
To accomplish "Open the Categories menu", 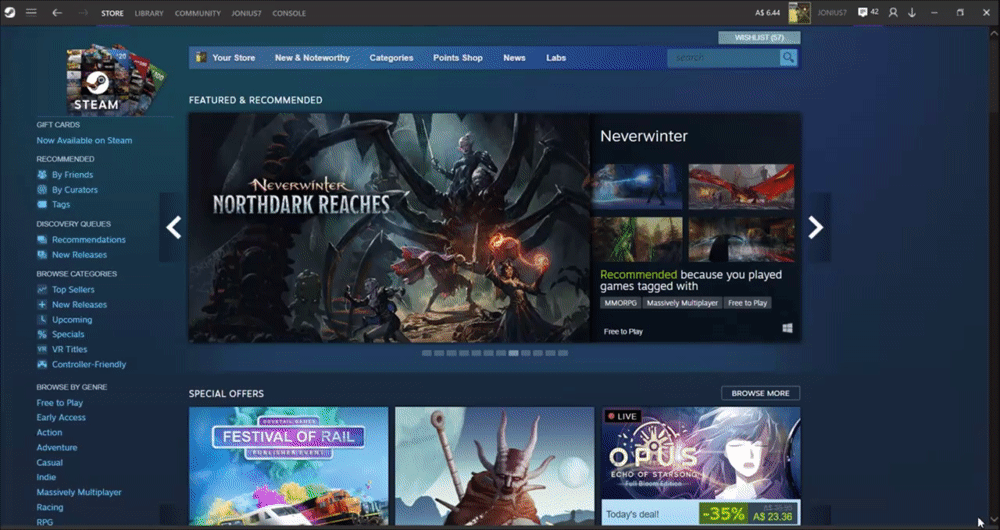I will click(391, 57).
